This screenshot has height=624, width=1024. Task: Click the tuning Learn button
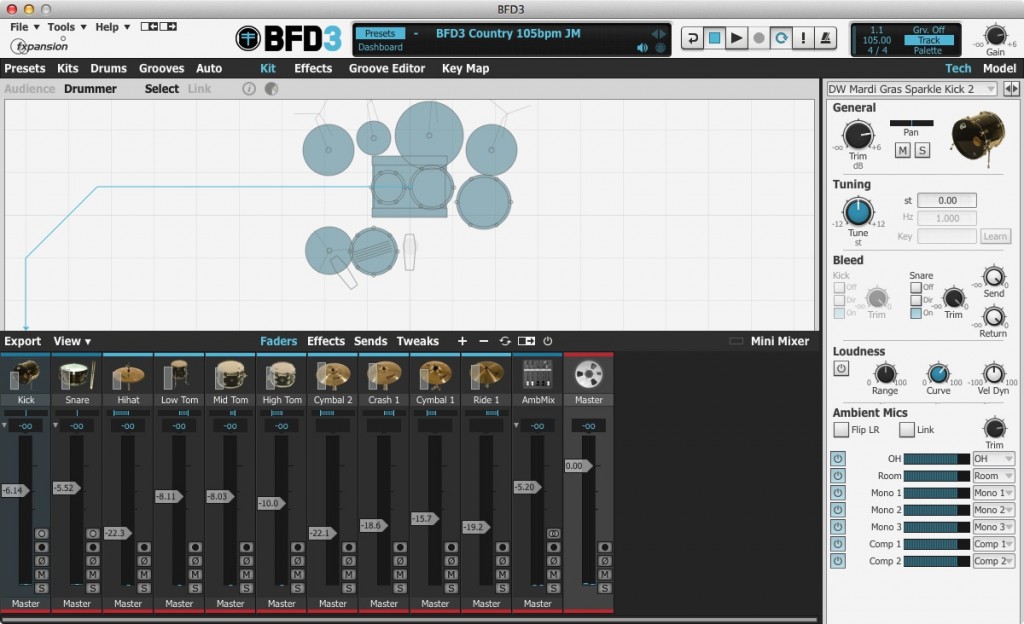click(995, 236)
